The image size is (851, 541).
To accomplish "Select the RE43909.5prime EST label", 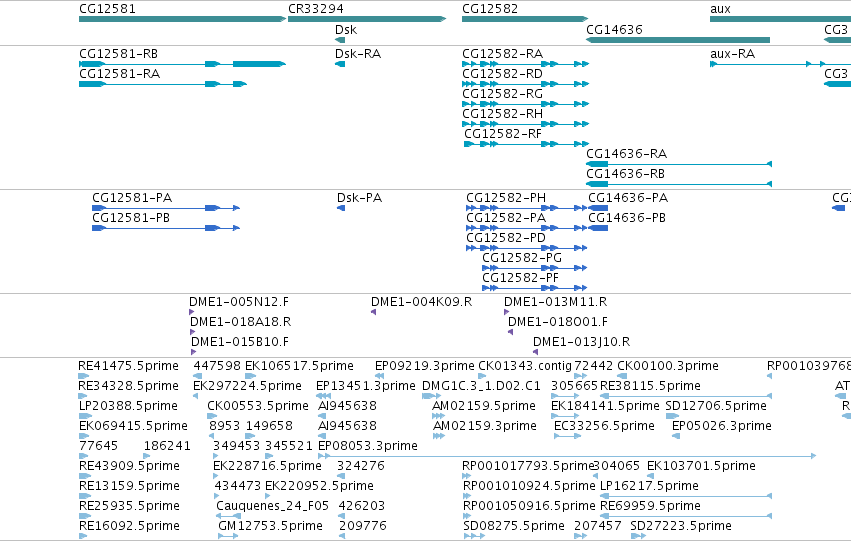I will (129, 467).
